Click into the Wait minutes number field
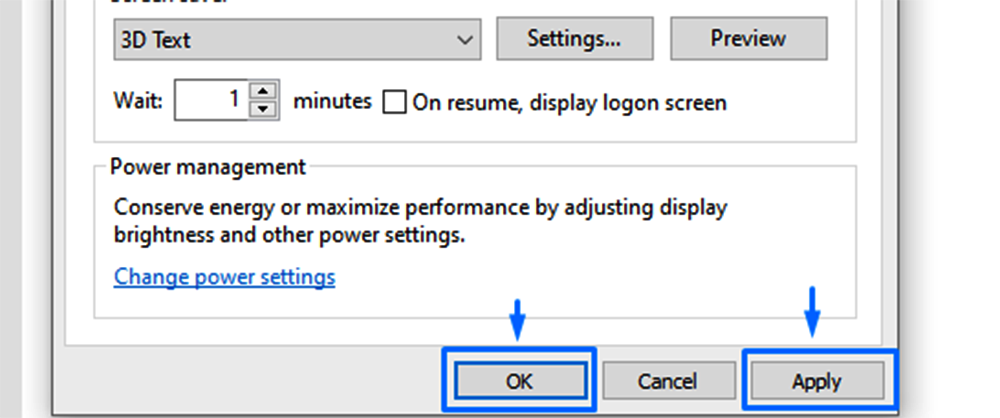Screen dimensions: 1000x418 pos(211,101)
